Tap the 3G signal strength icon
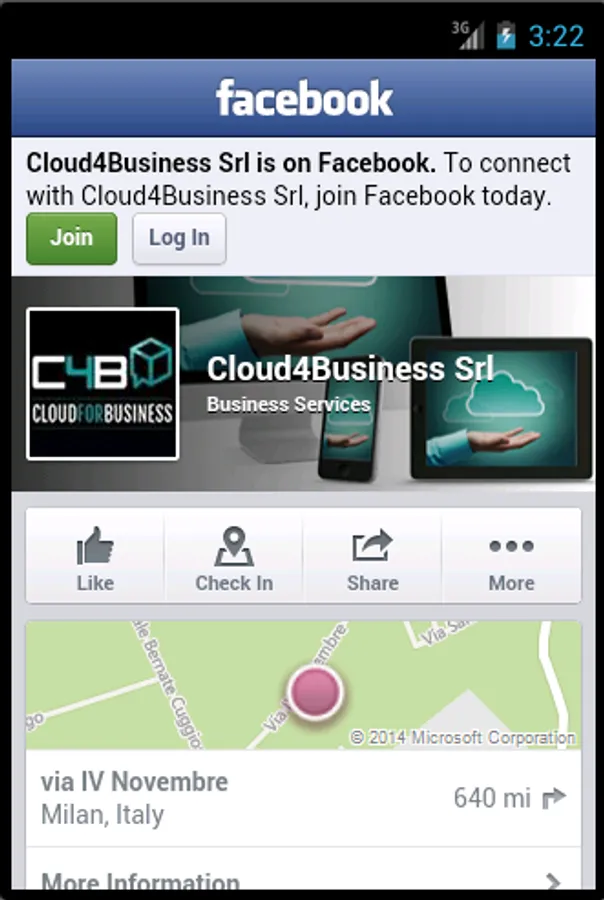 (467, 35)
